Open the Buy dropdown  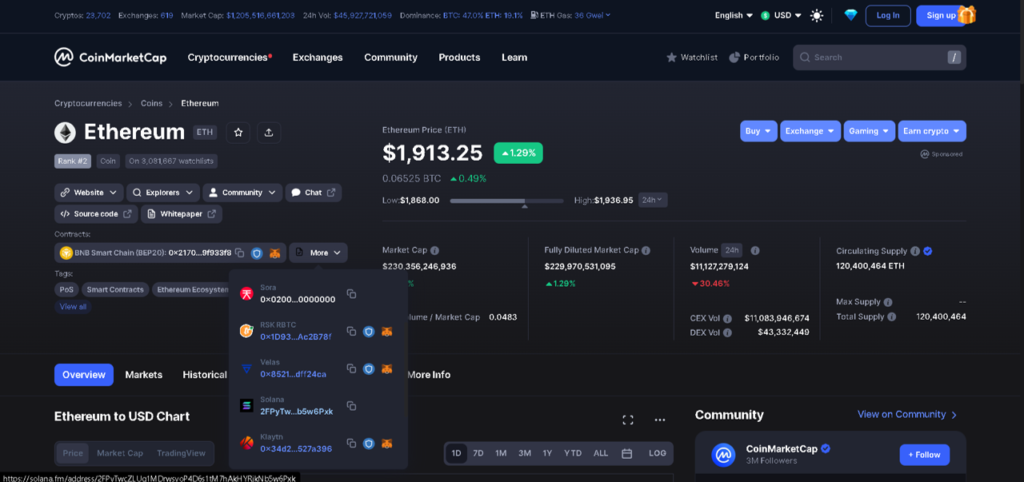pyautogui.click(x=759, y=131)
